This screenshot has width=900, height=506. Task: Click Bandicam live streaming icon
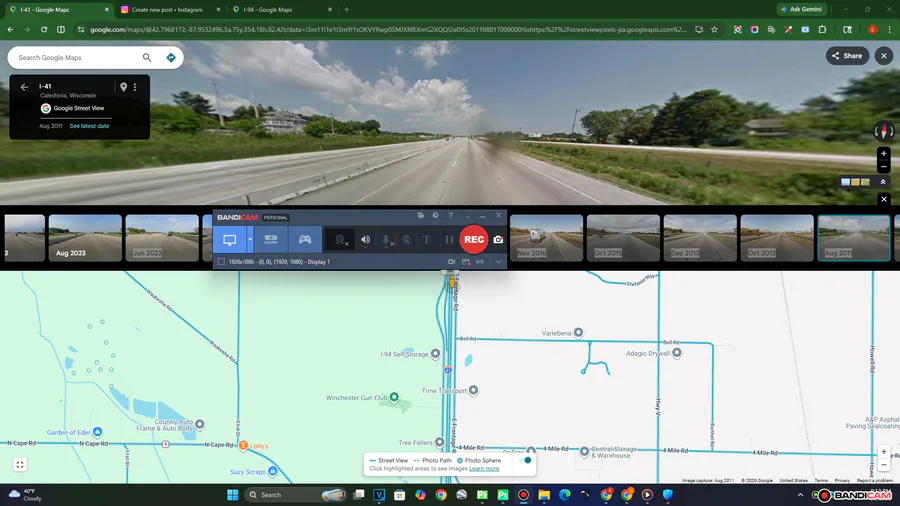pyautogui.click(x=480, y=262)
